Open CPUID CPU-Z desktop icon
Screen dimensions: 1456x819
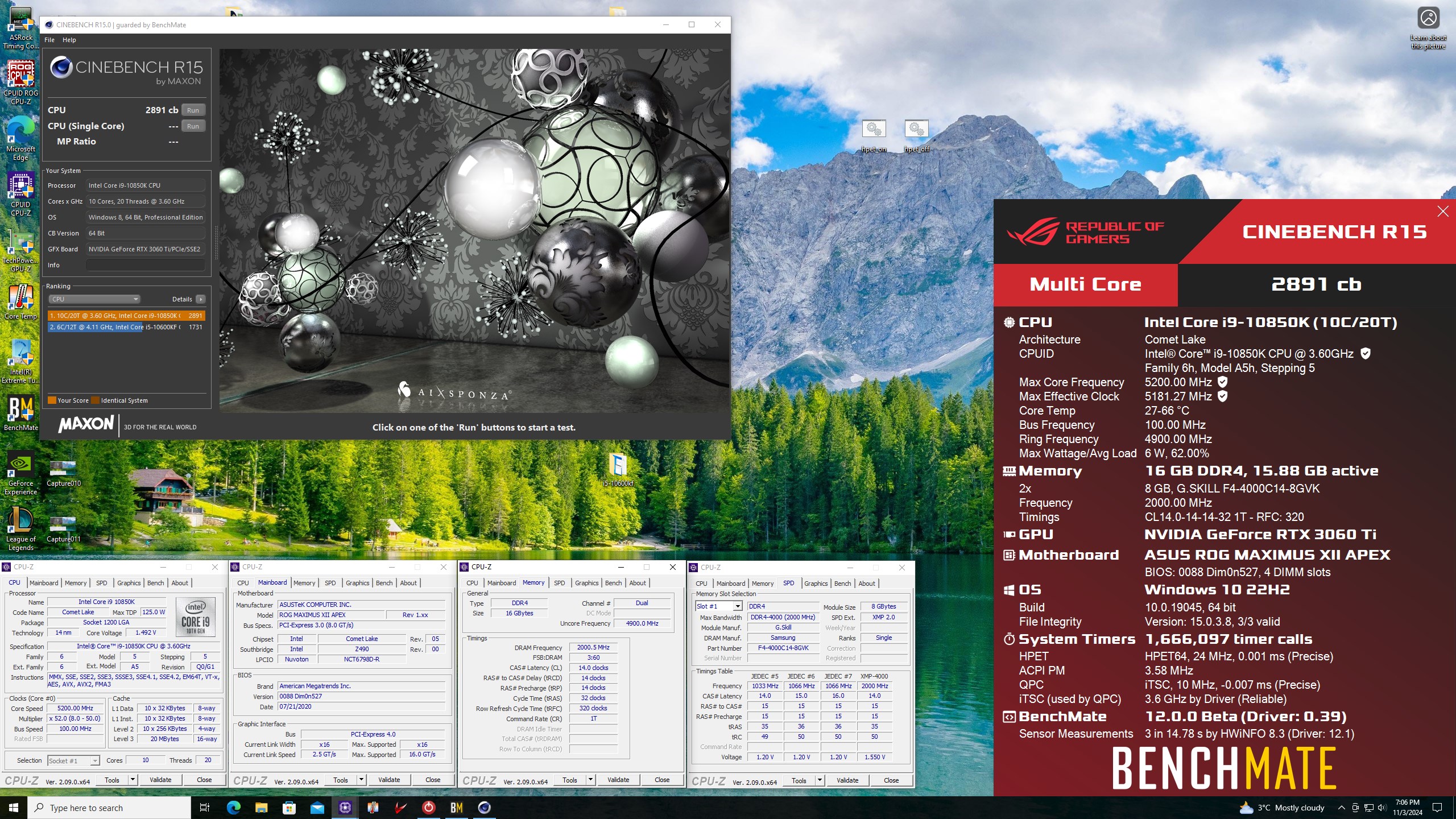[x=21, y=195]
